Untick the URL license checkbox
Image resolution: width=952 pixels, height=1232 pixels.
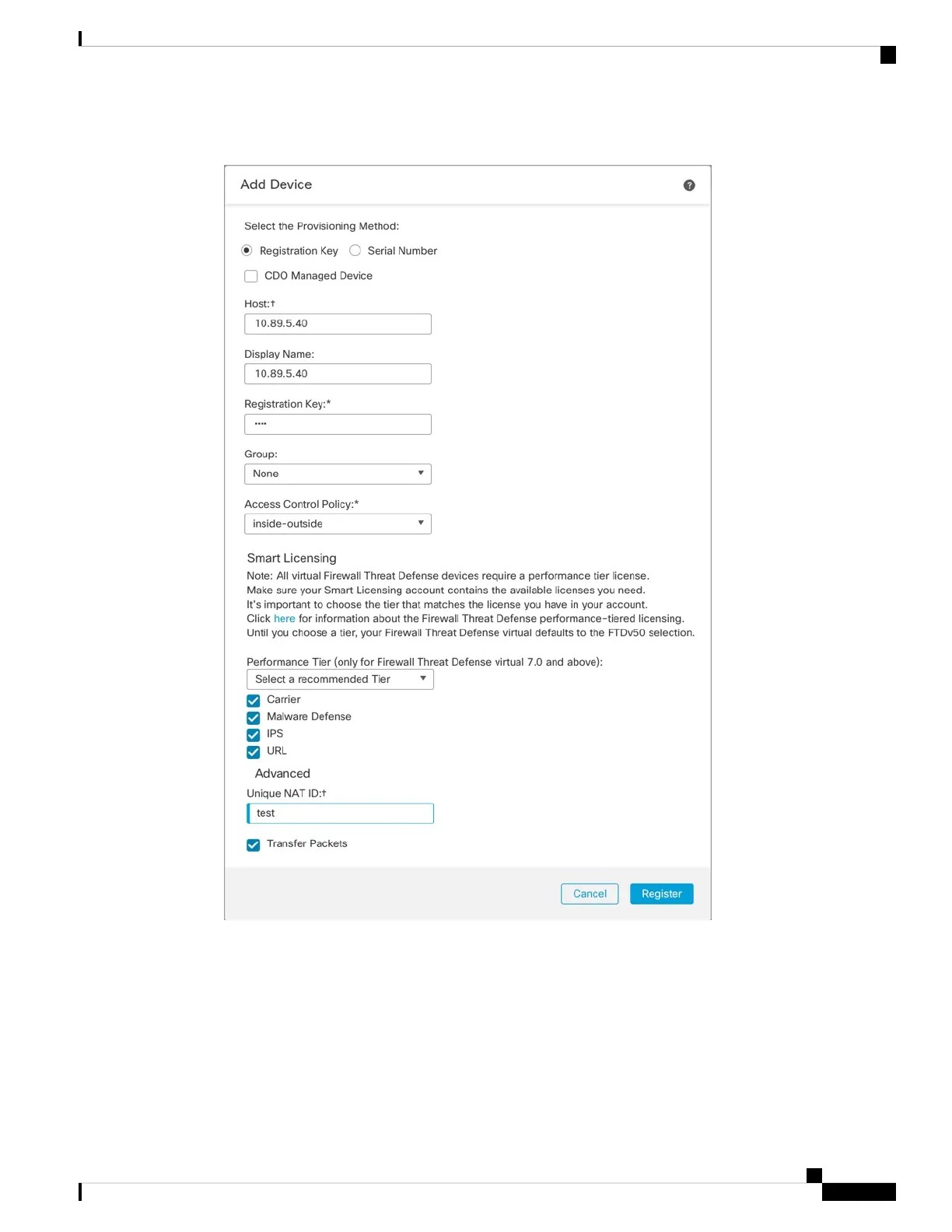click(x=254, y=752)
